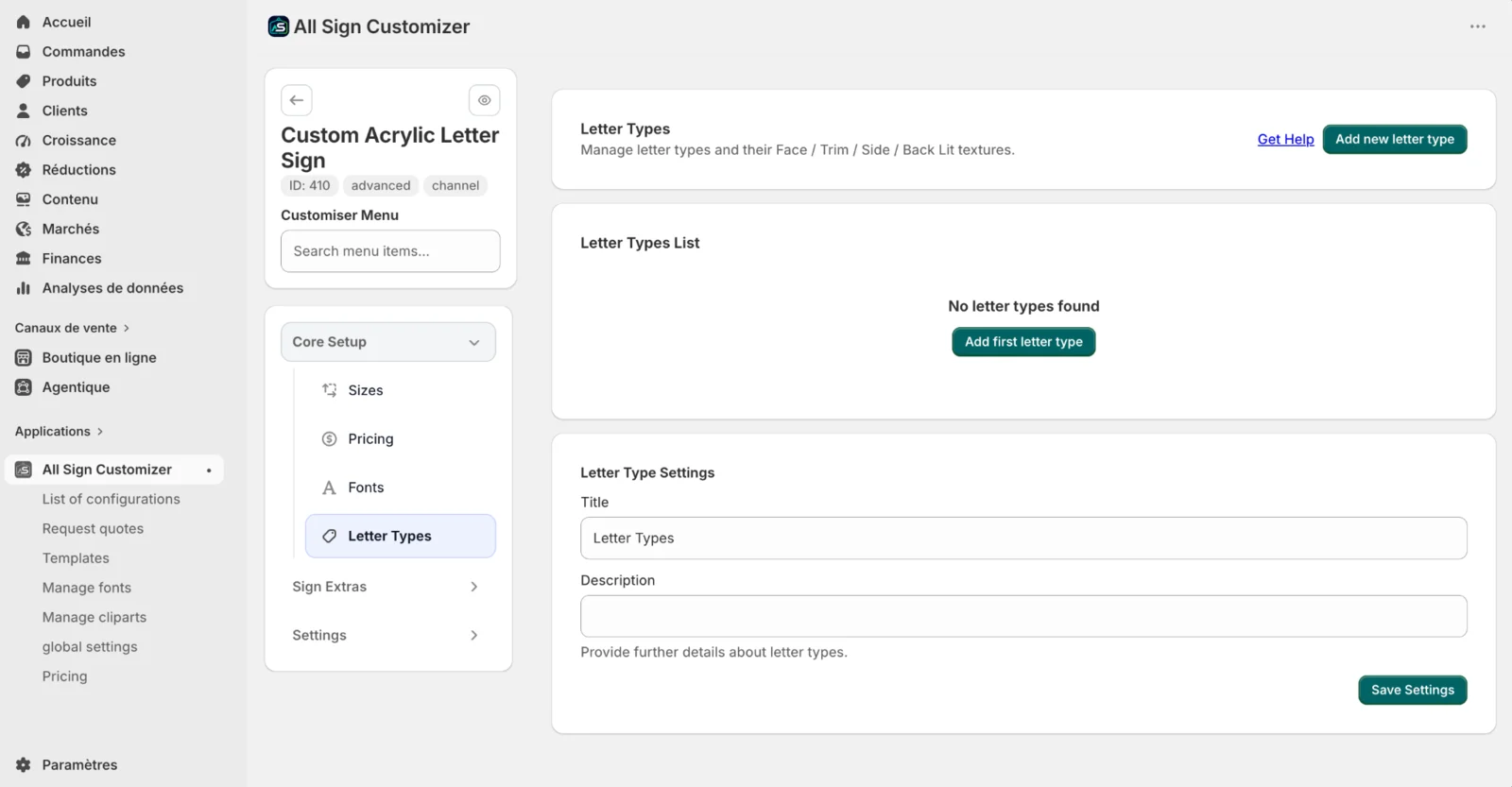Click the Boutique en ligne store icon
Viewport: 1512px width, 787px height.
coord(24,358)
